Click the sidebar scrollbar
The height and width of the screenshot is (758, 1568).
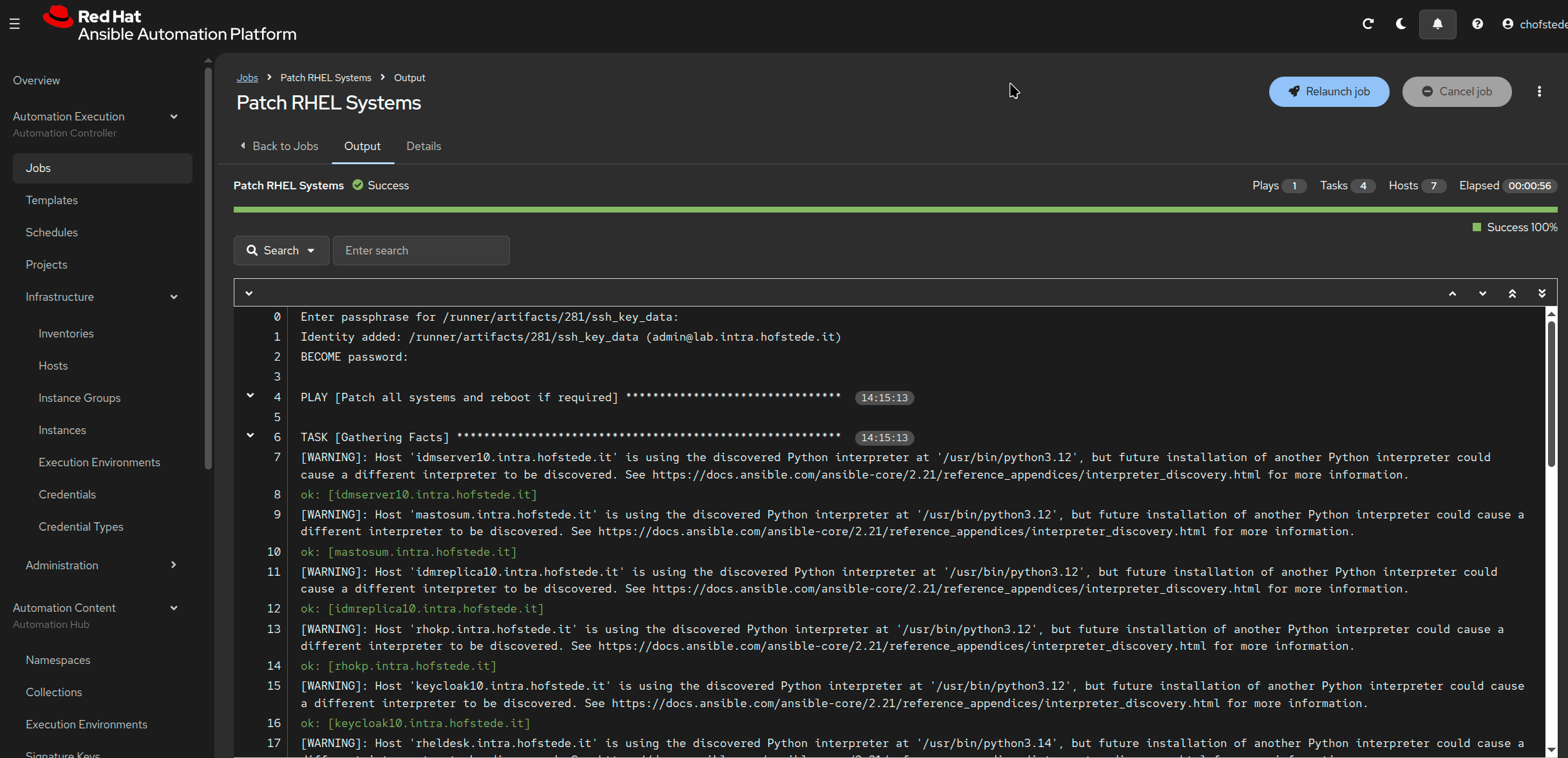[208, 267]
